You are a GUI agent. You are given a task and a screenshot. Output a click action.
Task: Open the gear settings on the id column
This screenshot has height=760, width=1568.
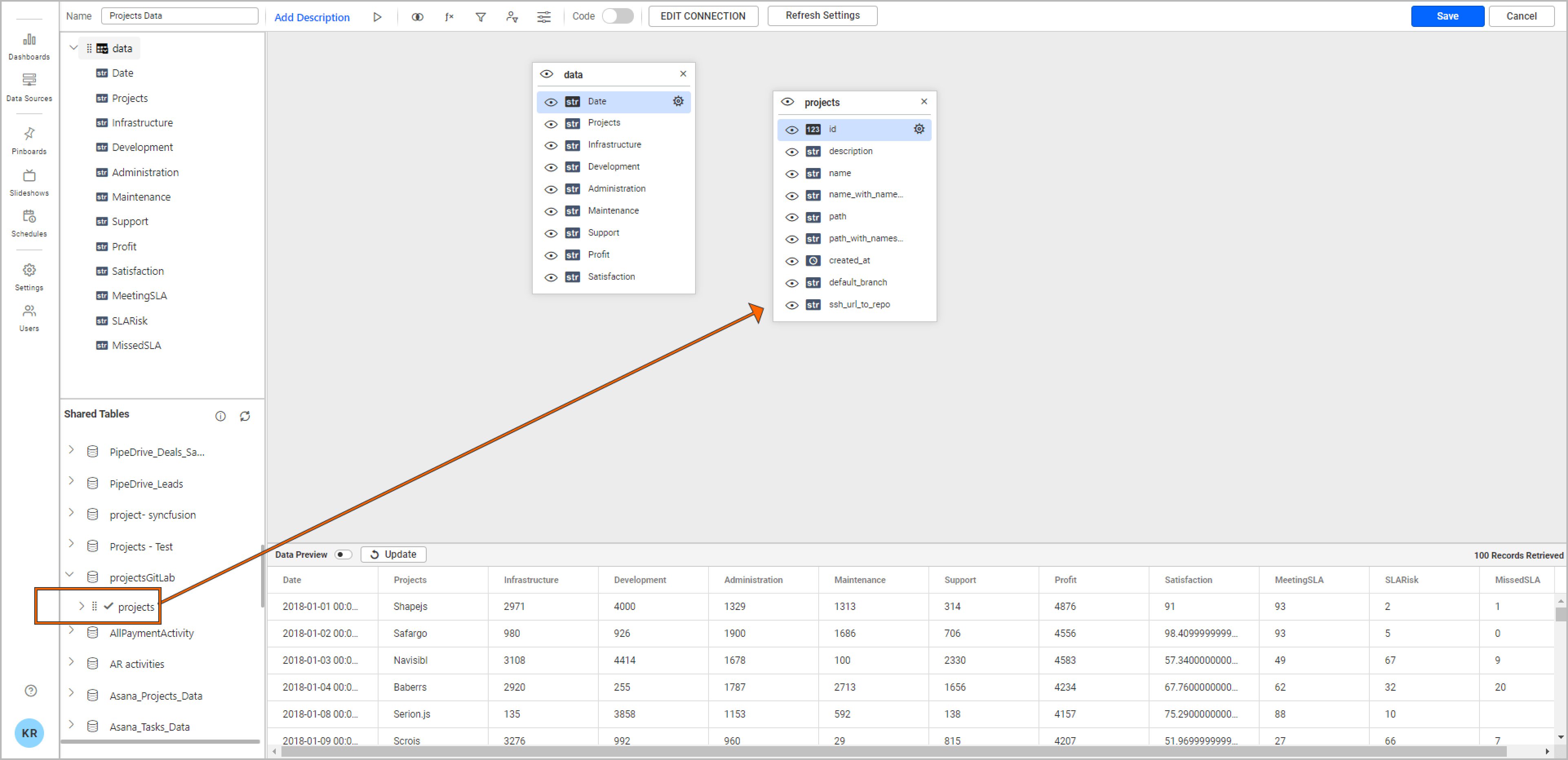(x=919, y=129)
